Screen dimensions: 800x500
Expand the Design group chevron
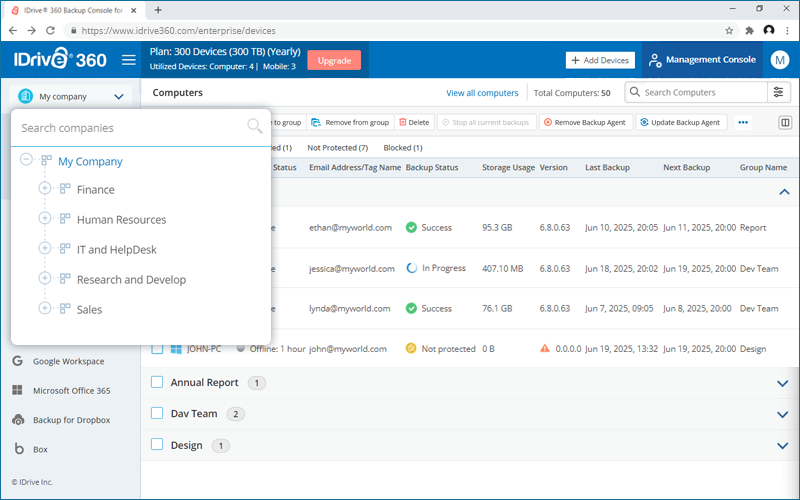coord(783,445)
